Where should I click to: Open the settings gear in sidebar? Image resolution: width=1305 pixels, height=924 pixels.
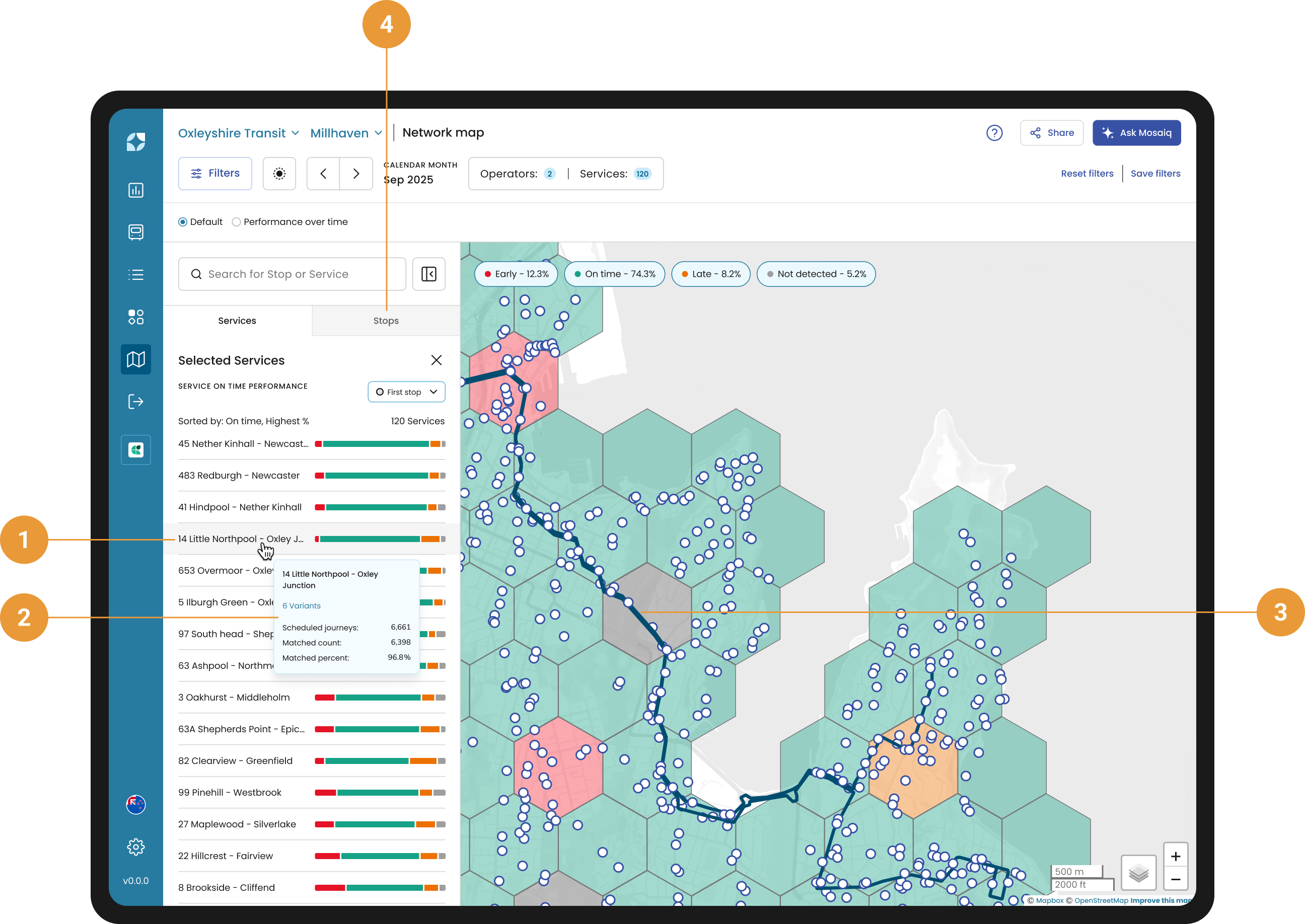[x=135, y=846]
